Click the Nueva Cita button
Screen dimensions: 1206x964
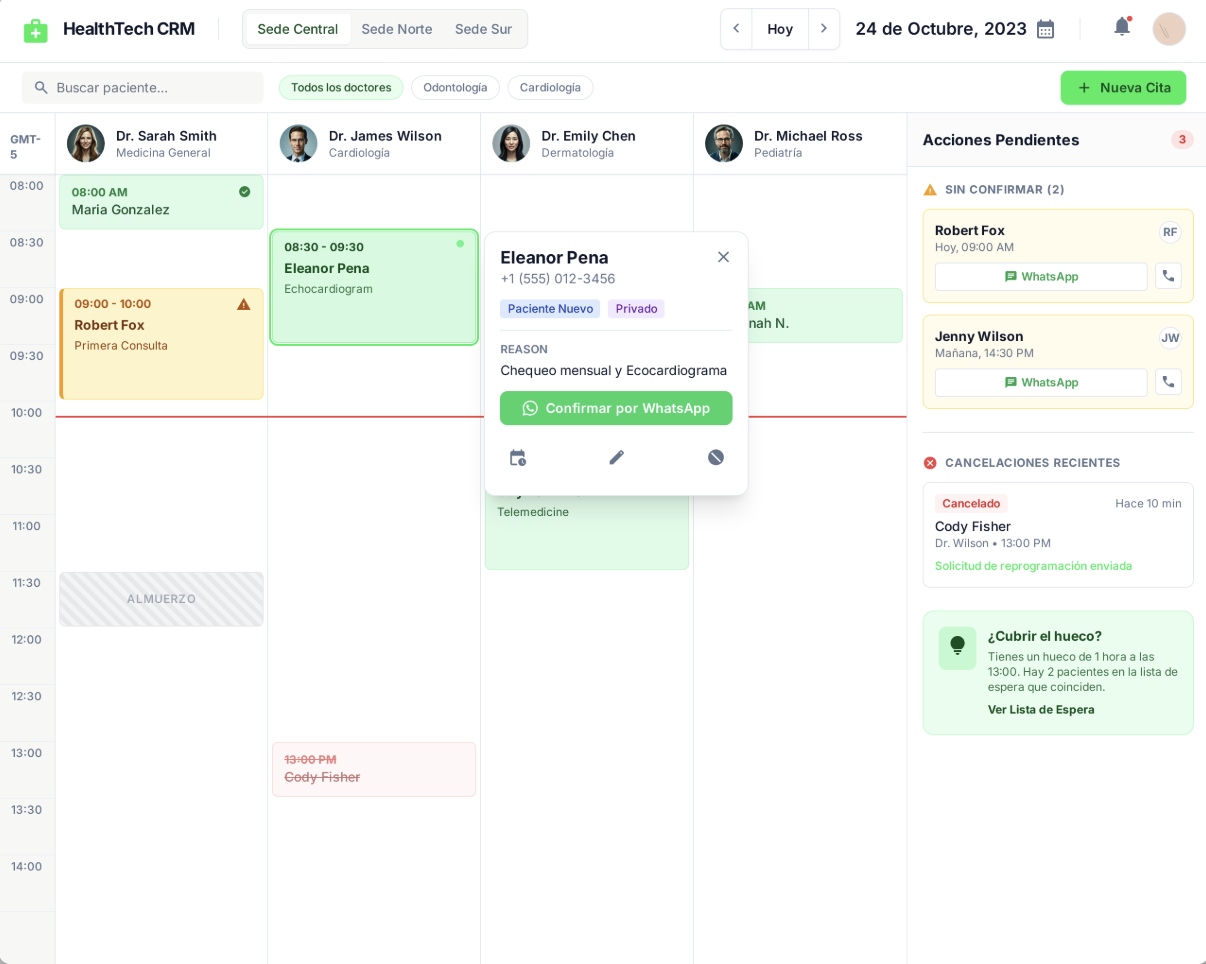(1123, 88)
